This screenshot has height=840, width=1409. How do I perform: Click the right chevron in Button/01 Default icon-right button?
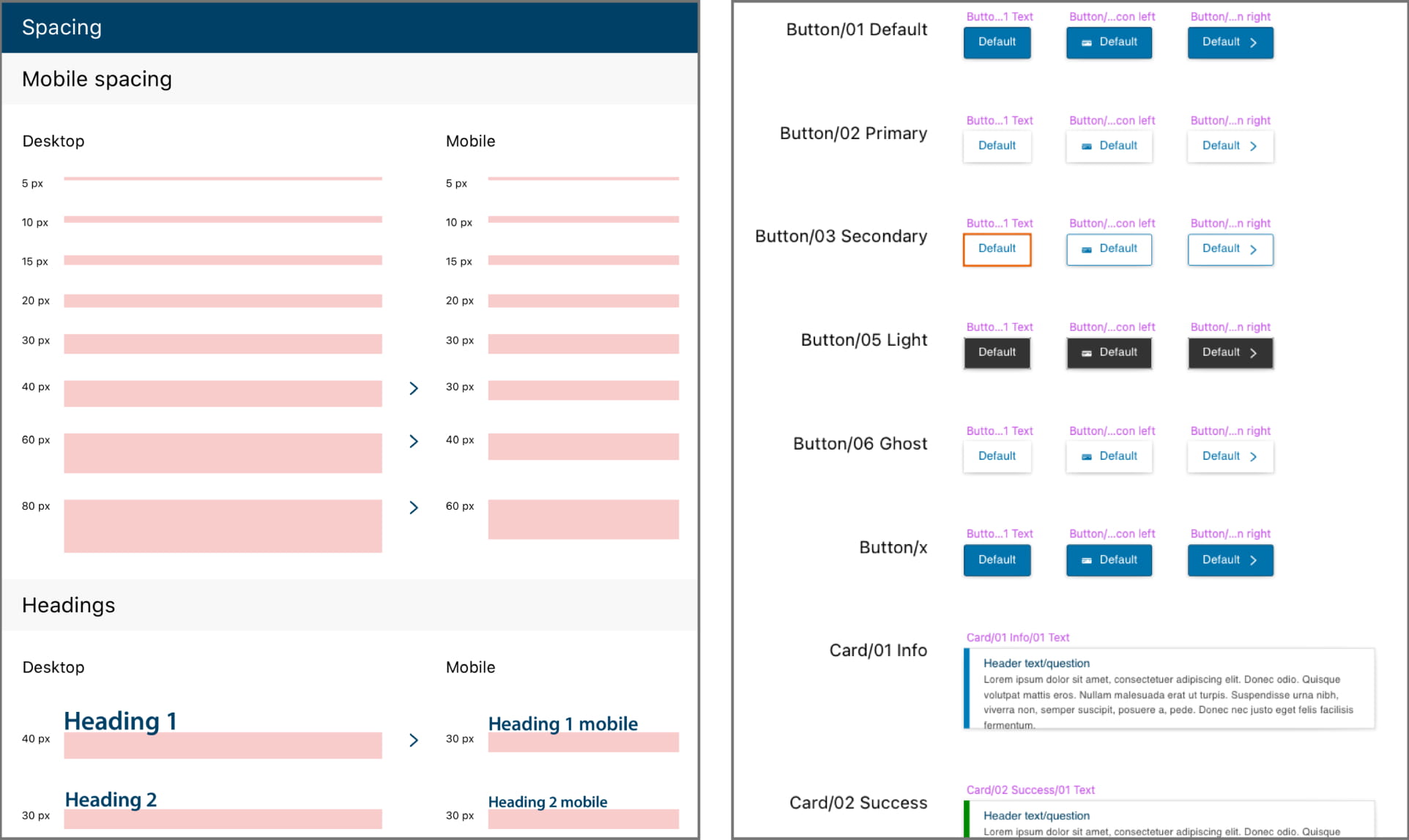click(x=1254, y=42)
